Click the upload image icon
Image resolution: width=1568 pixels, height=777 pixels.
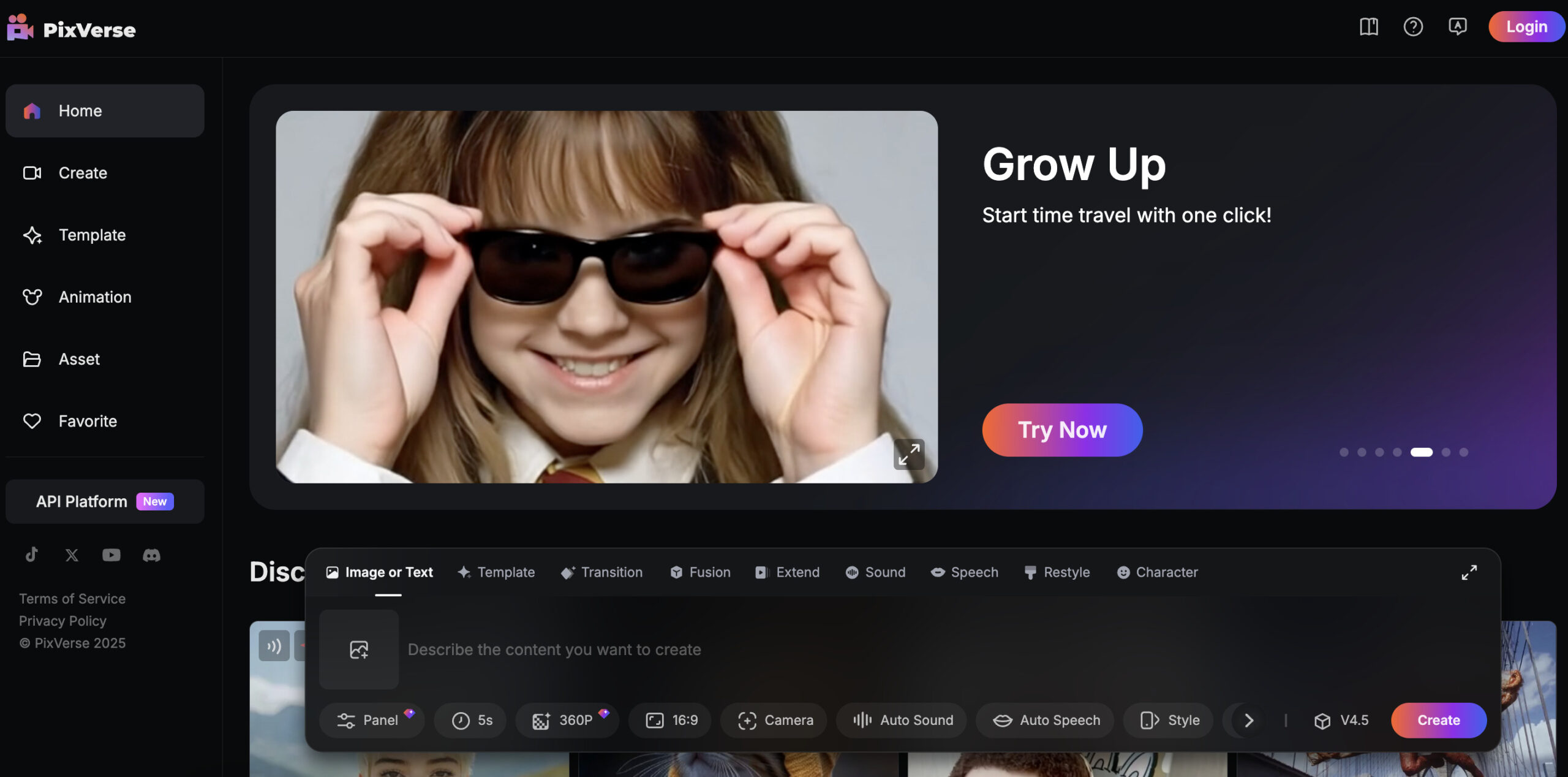click(x=359, y=650)
